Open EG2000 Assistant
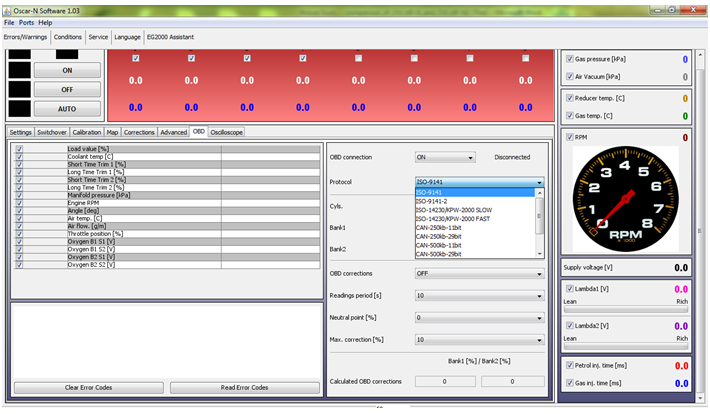The image size is (710, 414). point(170,37)
